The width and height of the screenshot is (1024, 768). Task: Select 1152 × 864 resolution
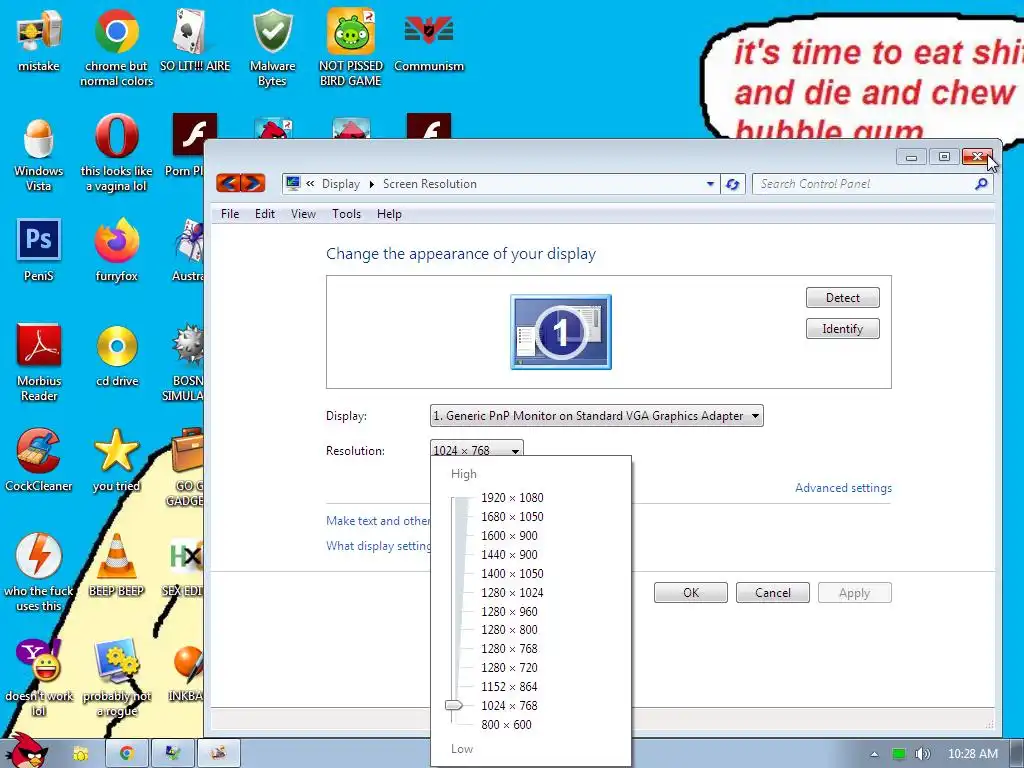click(509, 686)
